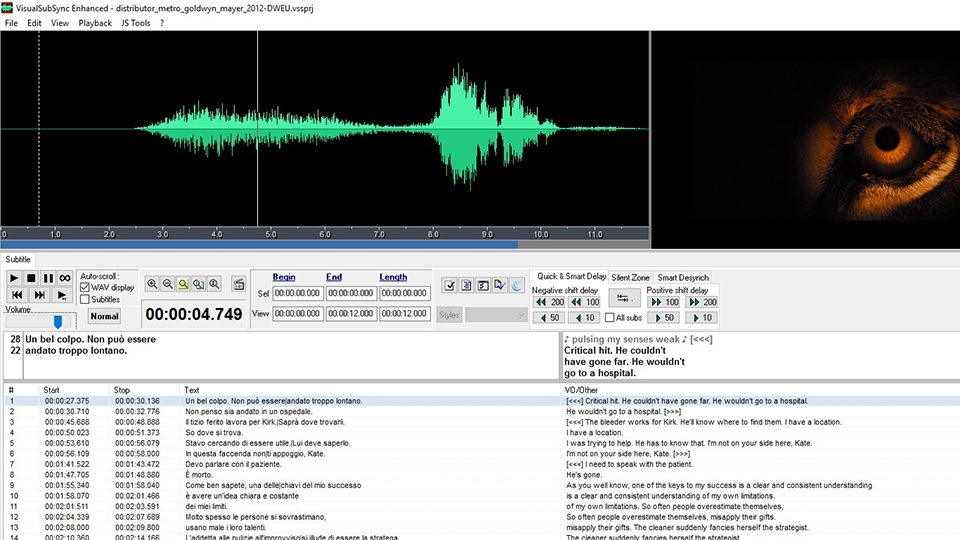This screenshot has width=960, height=540.
Task: Tick the All subs checkbox
Action: click(x=609, y=318)
